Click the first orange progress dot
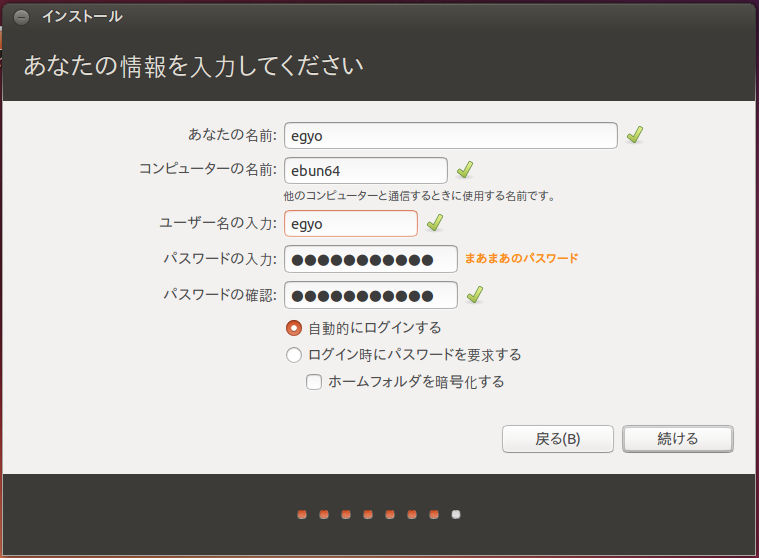Viewport: 759px width, 558px height. click(302, 514)
